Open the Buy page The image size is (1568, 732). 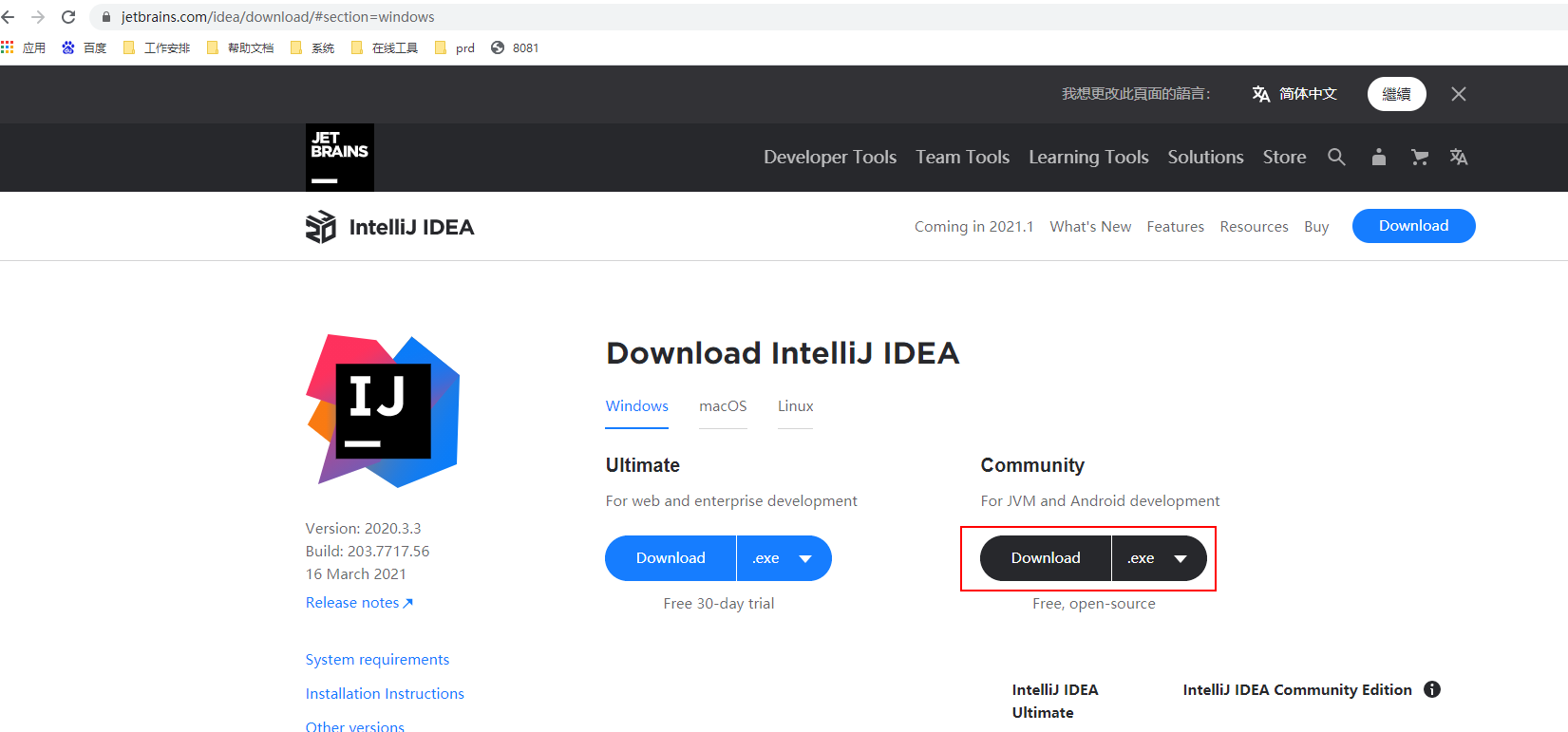point(1316,227)
